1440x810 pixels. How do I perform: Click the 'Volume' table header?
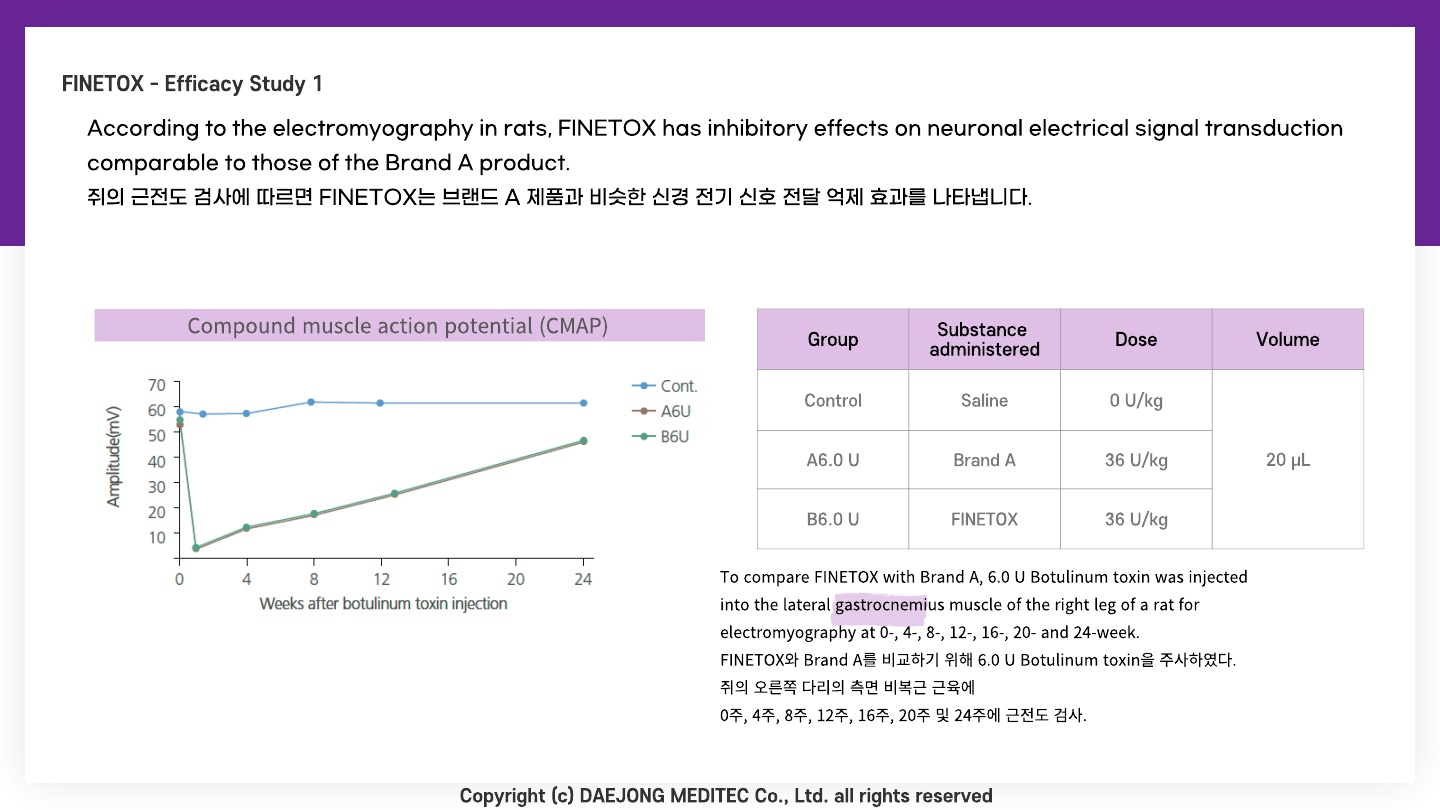1288,340
